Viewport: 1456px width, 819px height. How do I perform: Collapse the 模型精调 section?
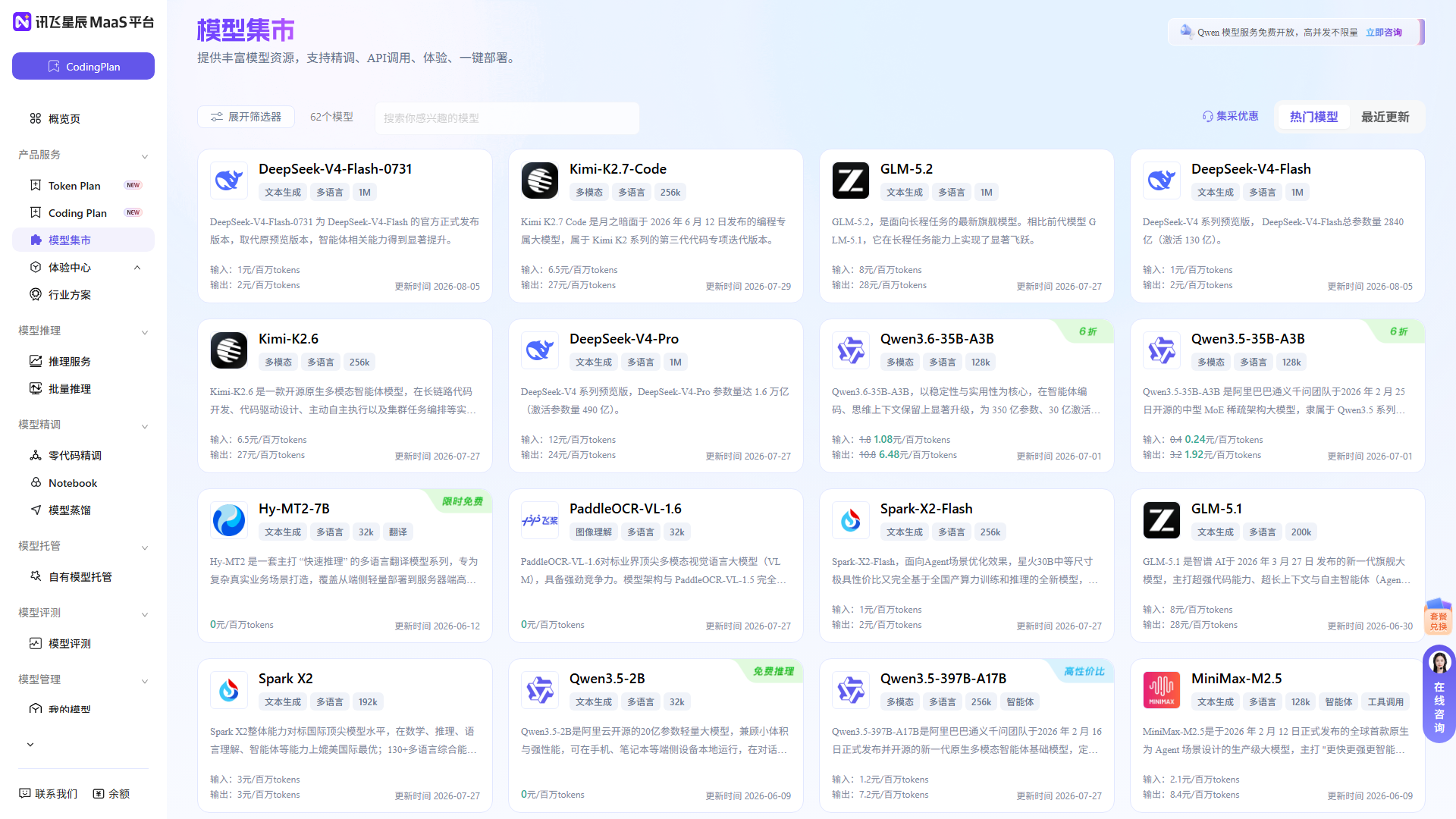[145, 425]
